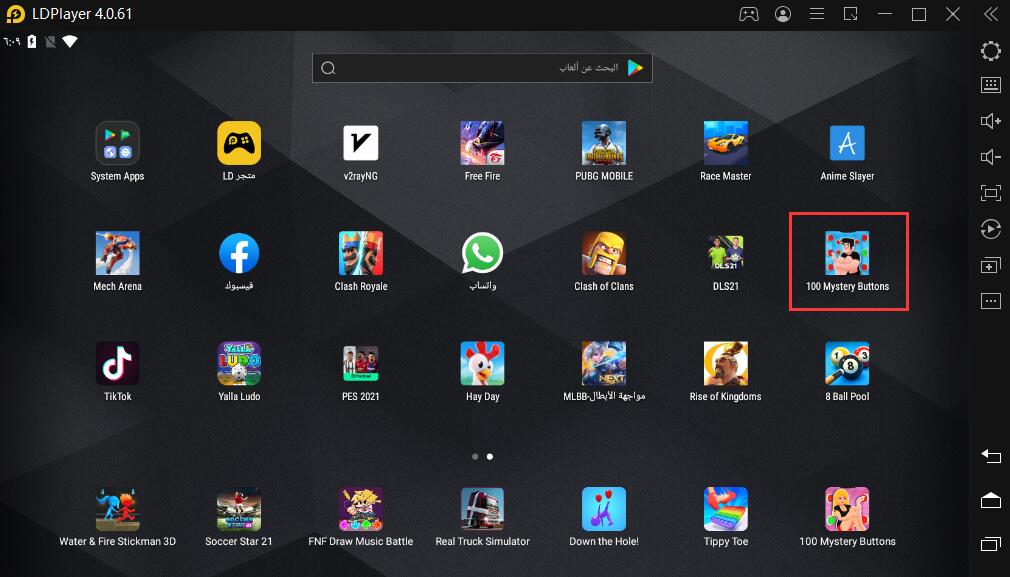1010x577 pixels.
Task: Open Google Play from the search bar icon
Action: click(x=636, y=68)
